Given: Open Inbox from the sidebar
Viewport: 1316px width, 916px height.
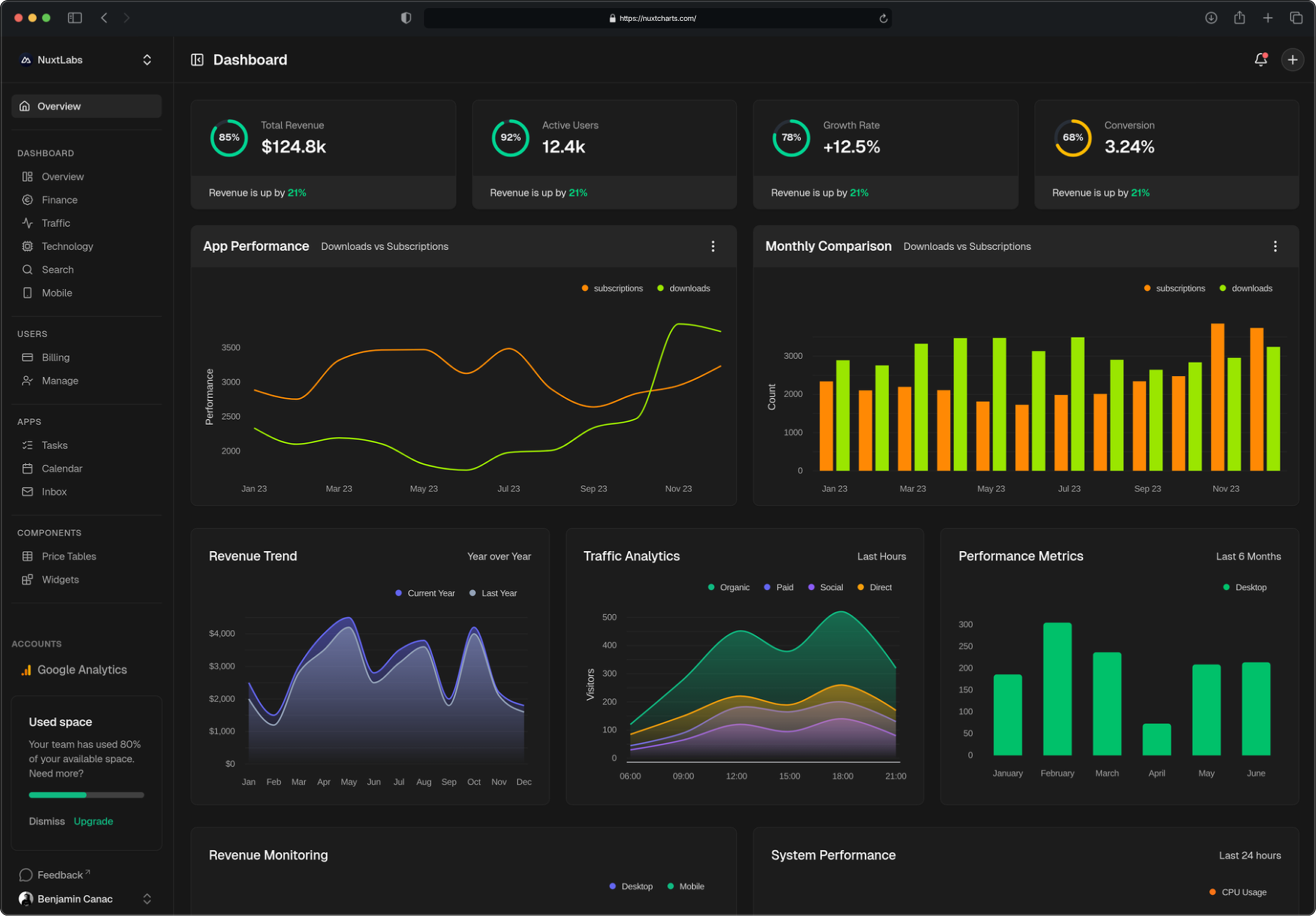Looking at the screenshot, I should point(54,492).
